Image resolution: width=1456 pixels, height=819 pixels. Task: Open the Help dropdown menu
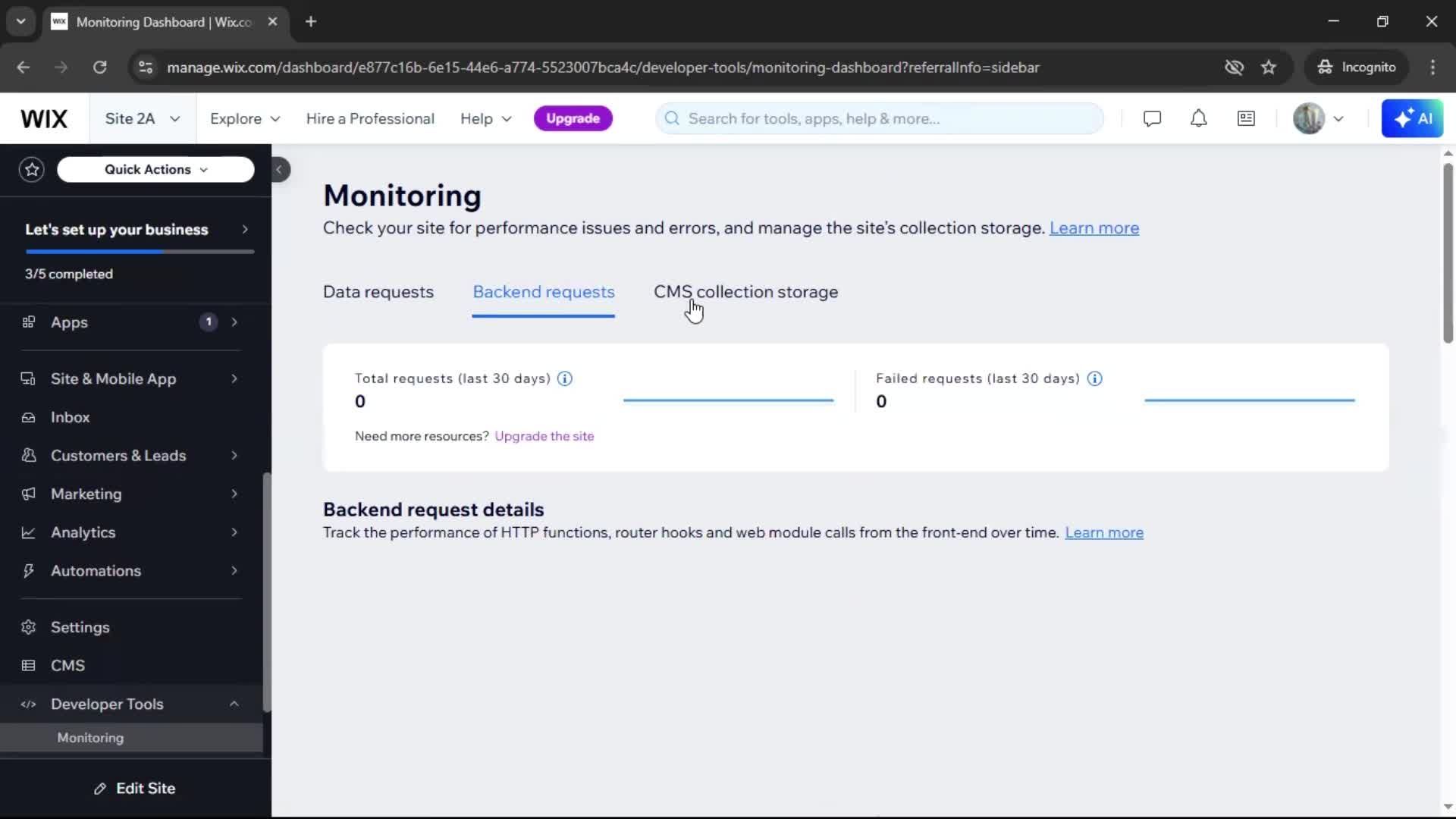pyautogui.click(x=486, y=119)
